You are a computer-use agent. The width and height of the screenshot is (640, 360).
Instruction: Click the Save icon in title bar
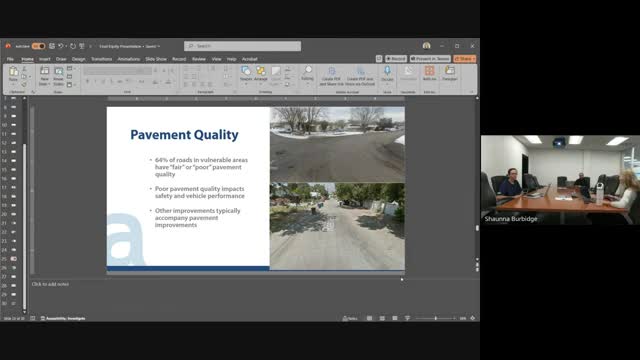52,46
